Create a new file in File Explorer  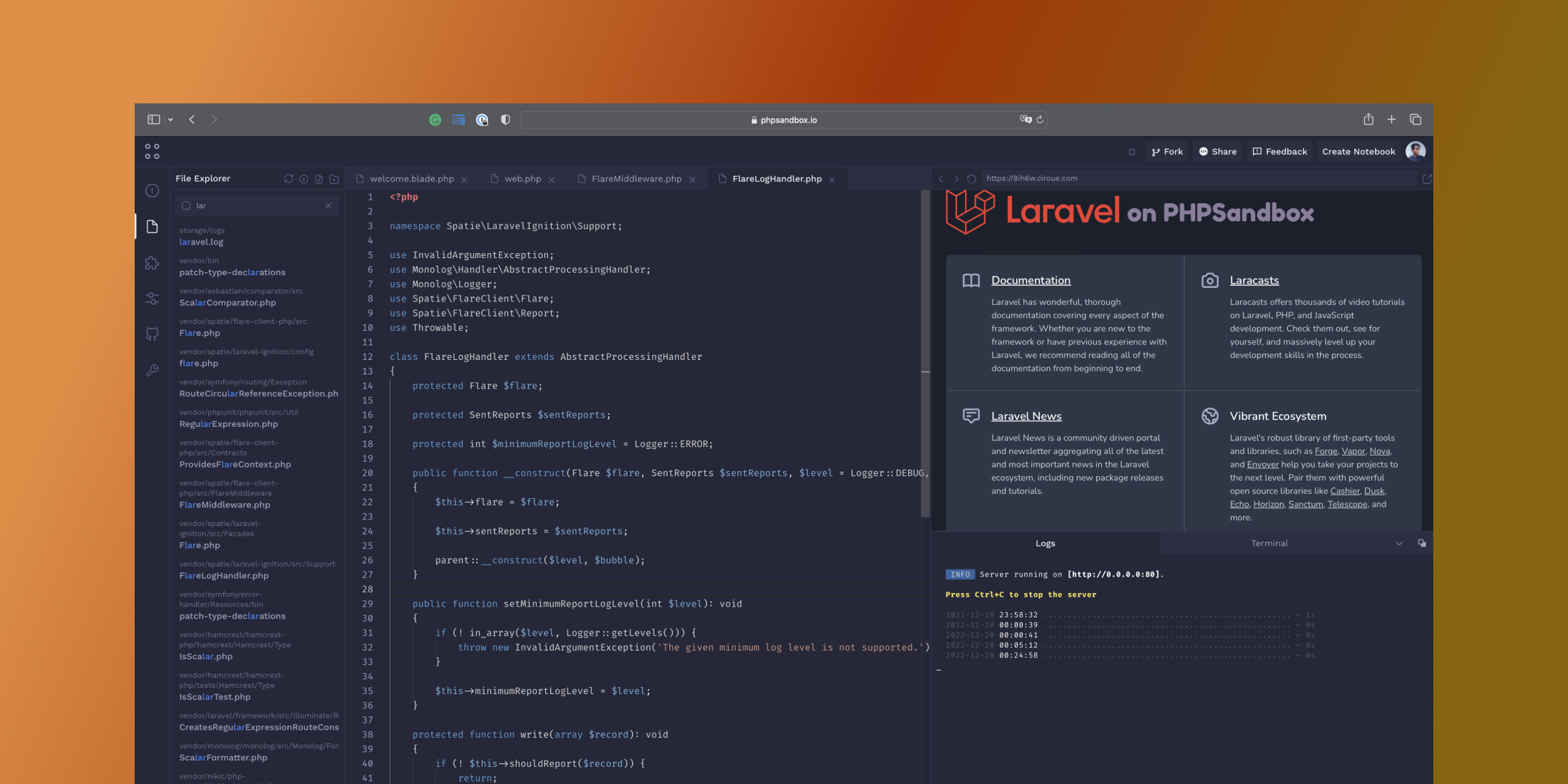(x=319, y=179)
